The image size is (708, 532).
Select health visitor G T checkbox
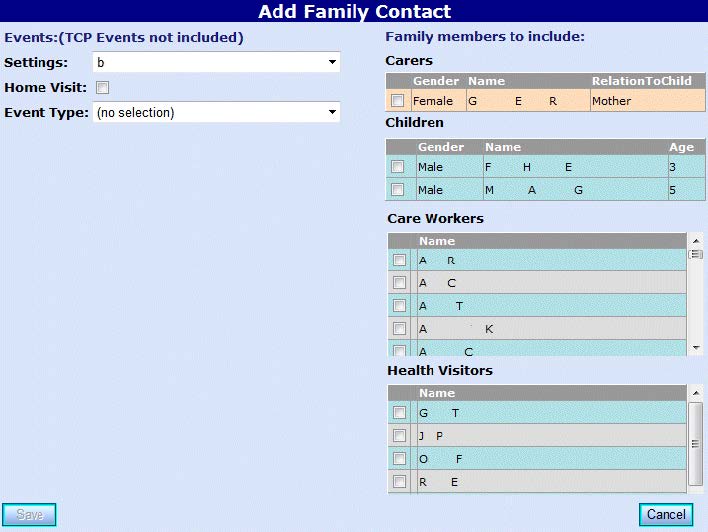click(400, 413)
